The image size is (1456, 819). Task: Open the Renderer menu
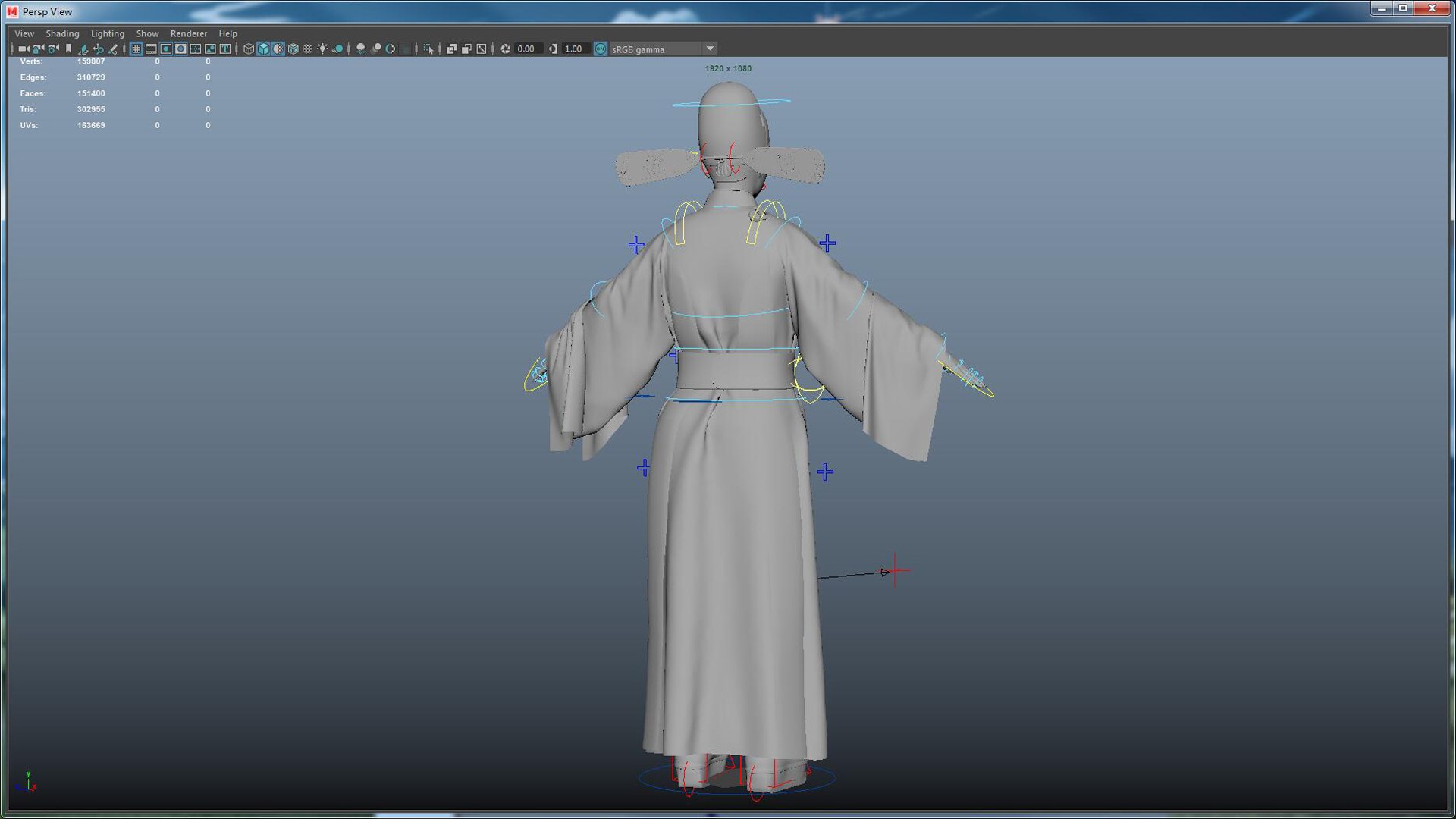188,33
